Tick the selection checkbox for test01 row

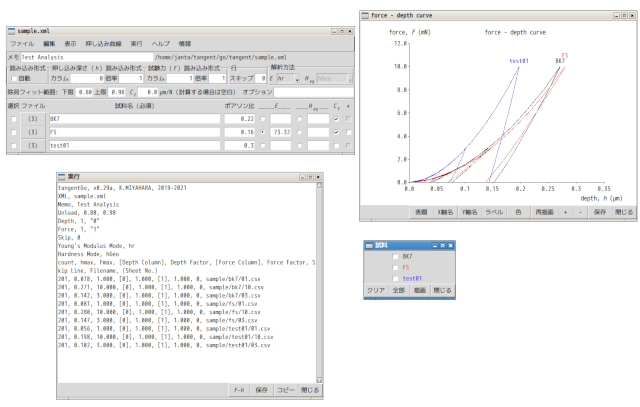coord(14,145)
